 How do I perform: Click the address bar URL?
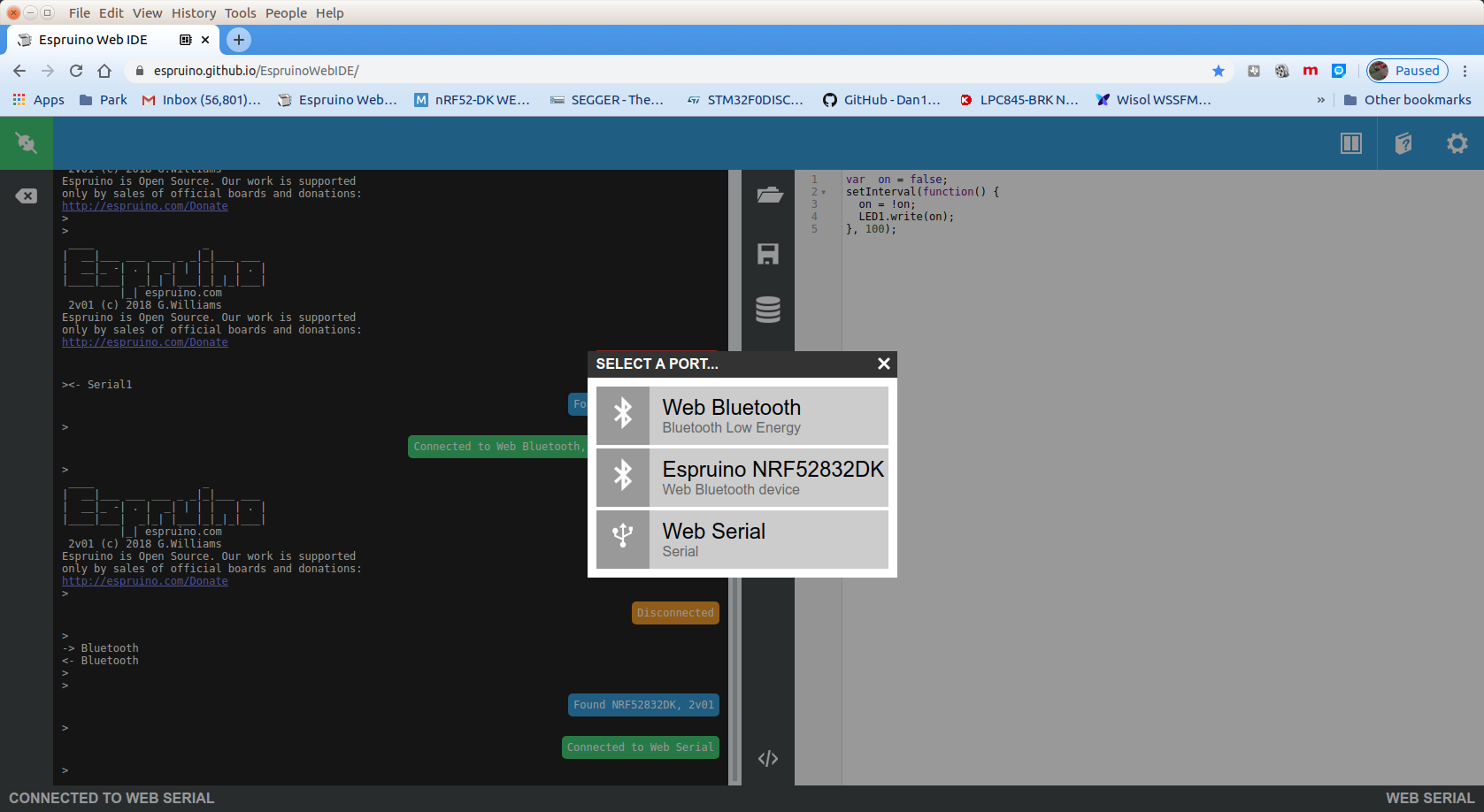(x=257, y=71)
